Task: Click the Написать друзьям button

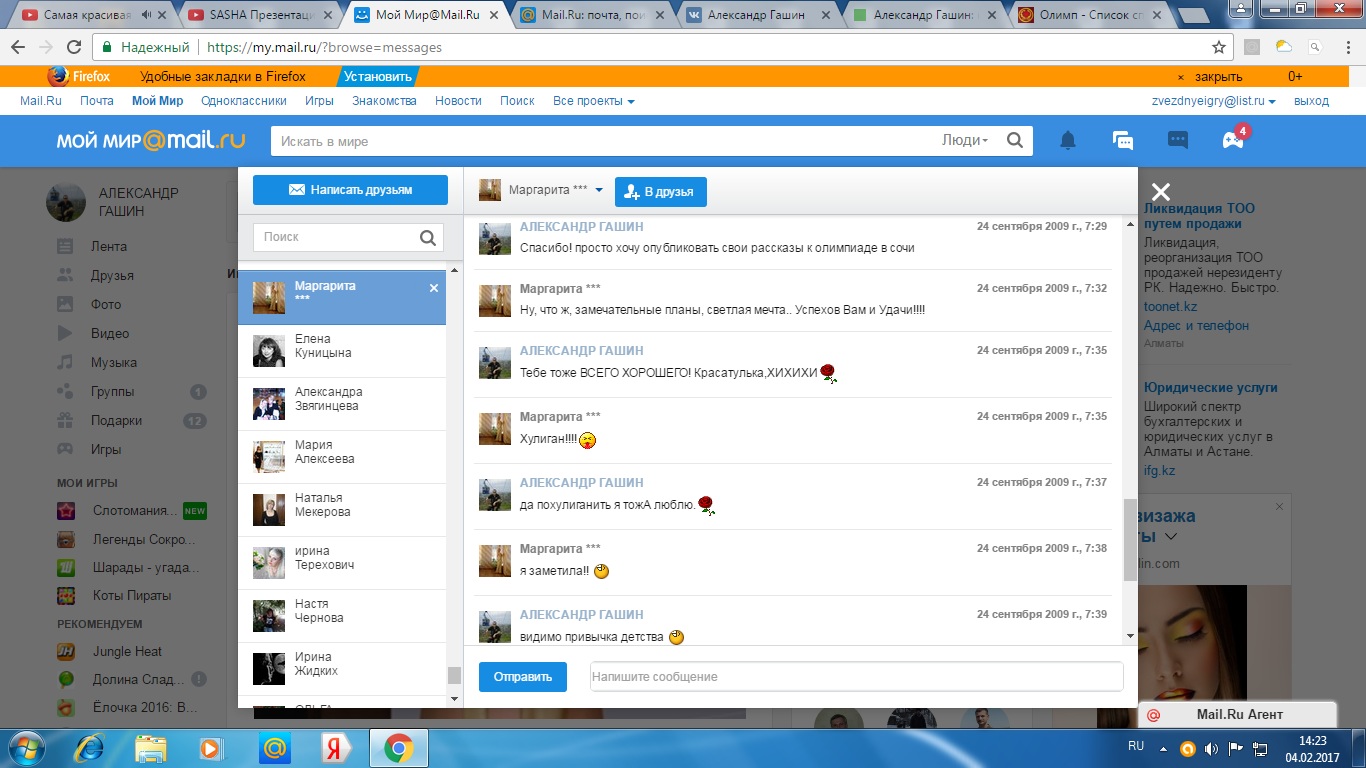Action: [x=350, y=190]
